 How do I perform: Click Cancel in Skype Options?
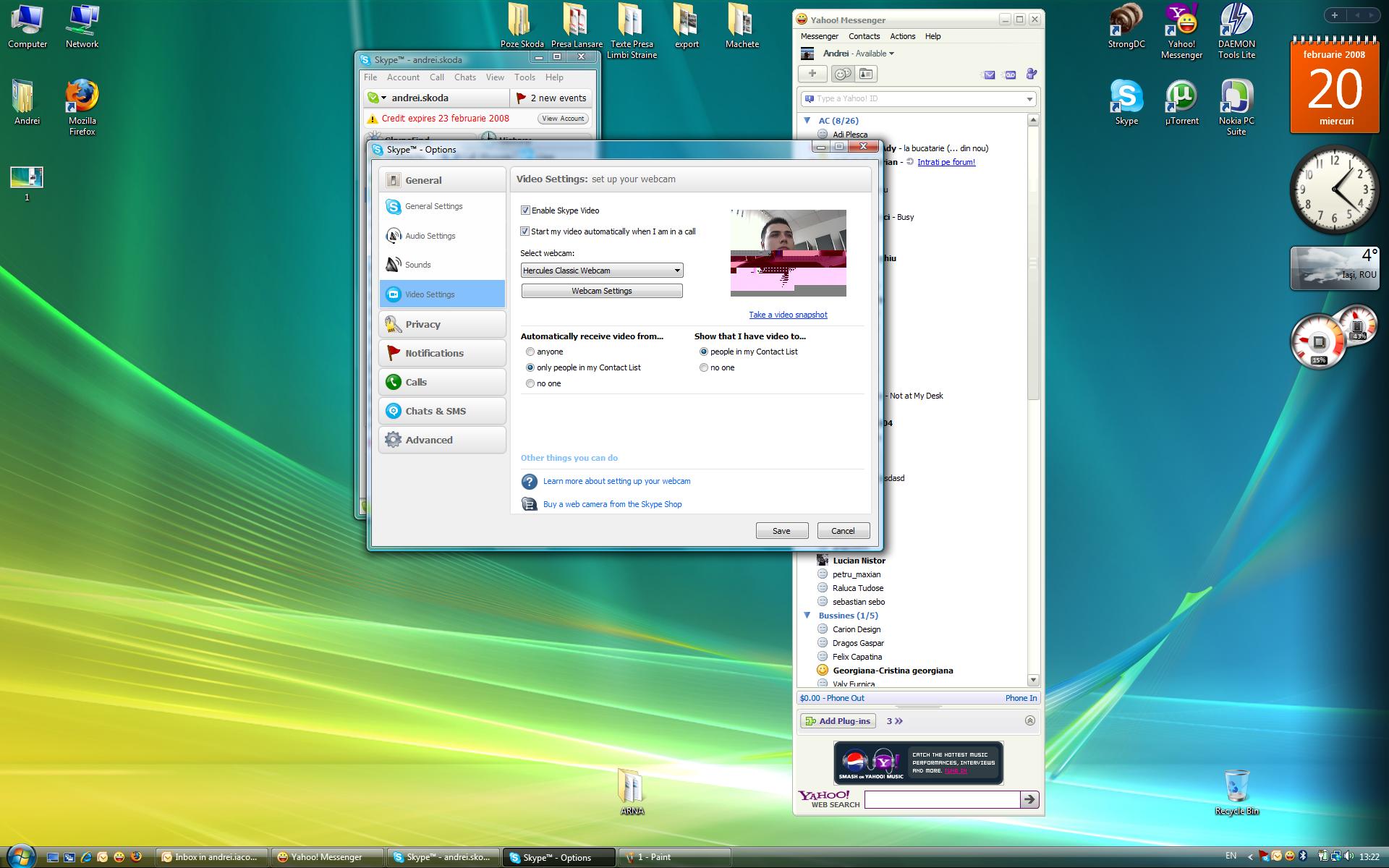[843, 531]
